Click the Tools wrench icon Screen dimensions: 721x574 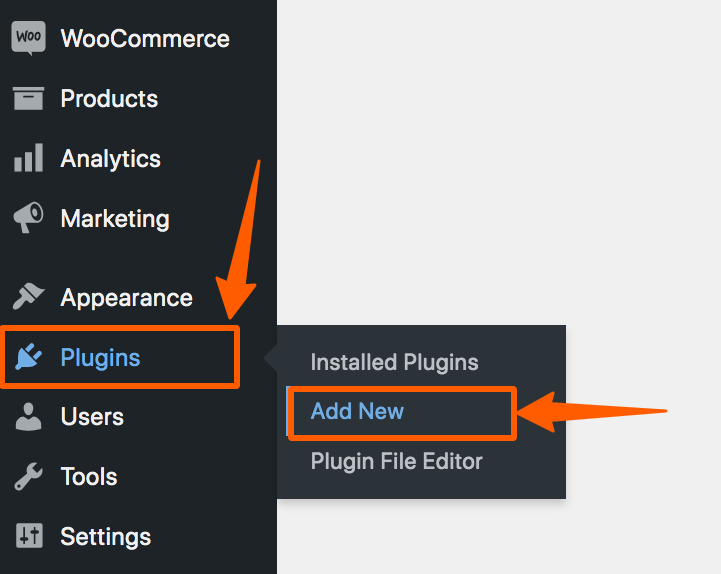pos(29,476)
